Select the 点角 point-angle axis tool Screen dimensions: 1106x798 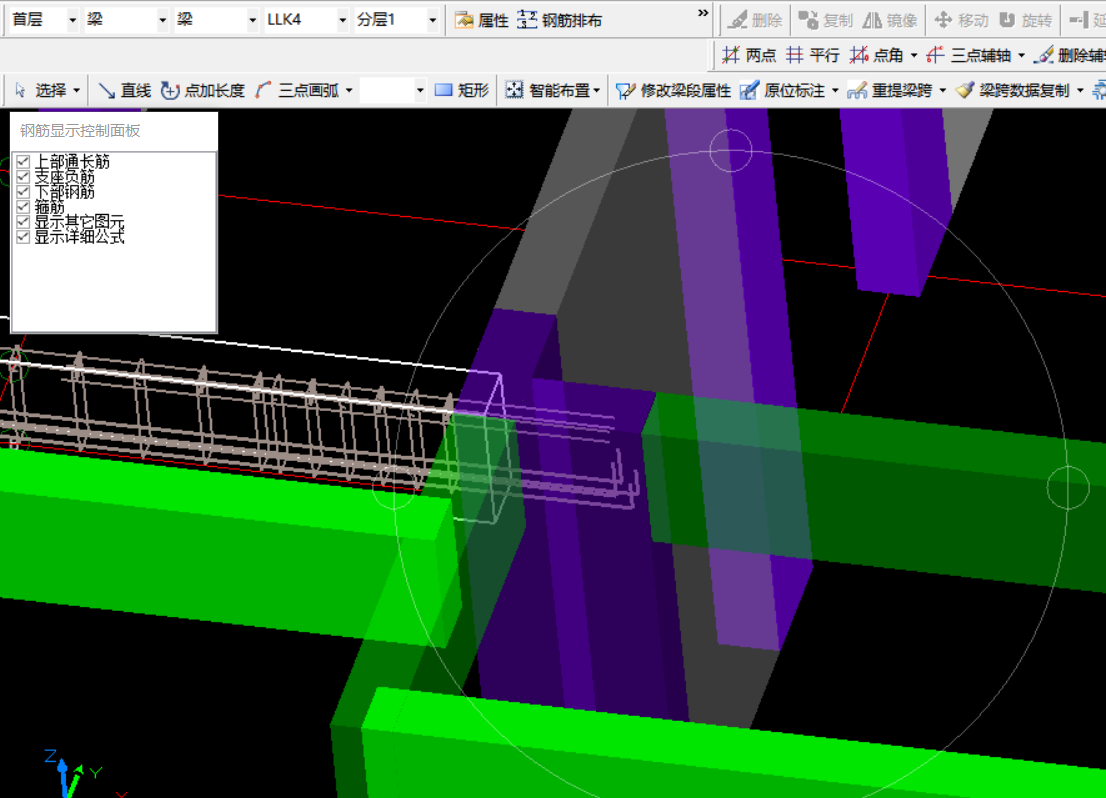(877, 55)
